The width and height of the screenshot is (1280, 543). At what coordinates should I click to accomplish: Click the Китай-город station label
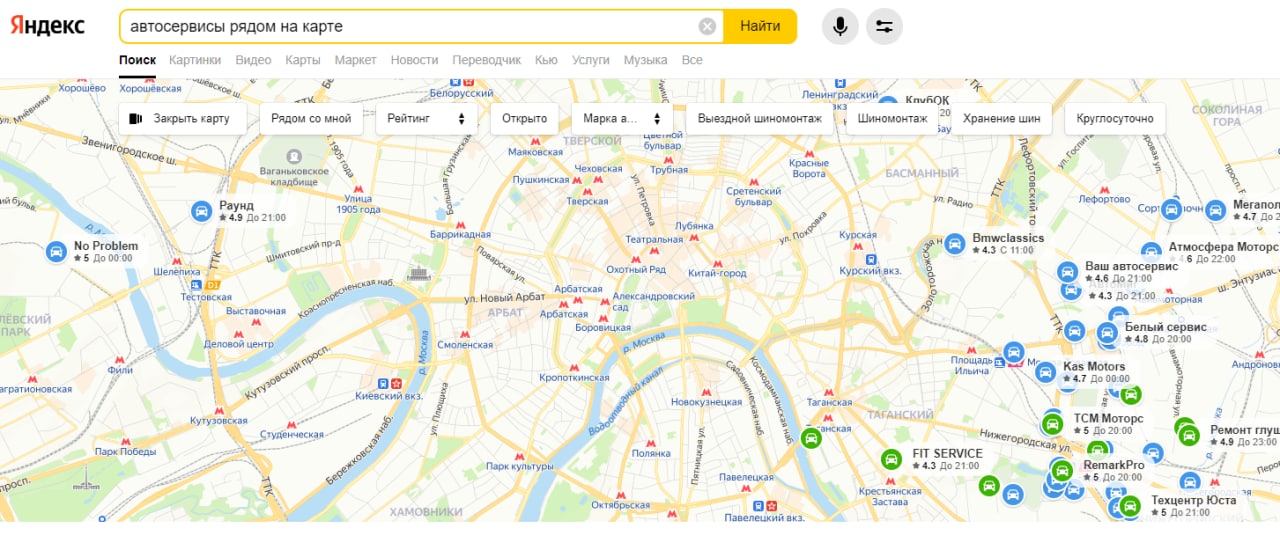(717, 274)
